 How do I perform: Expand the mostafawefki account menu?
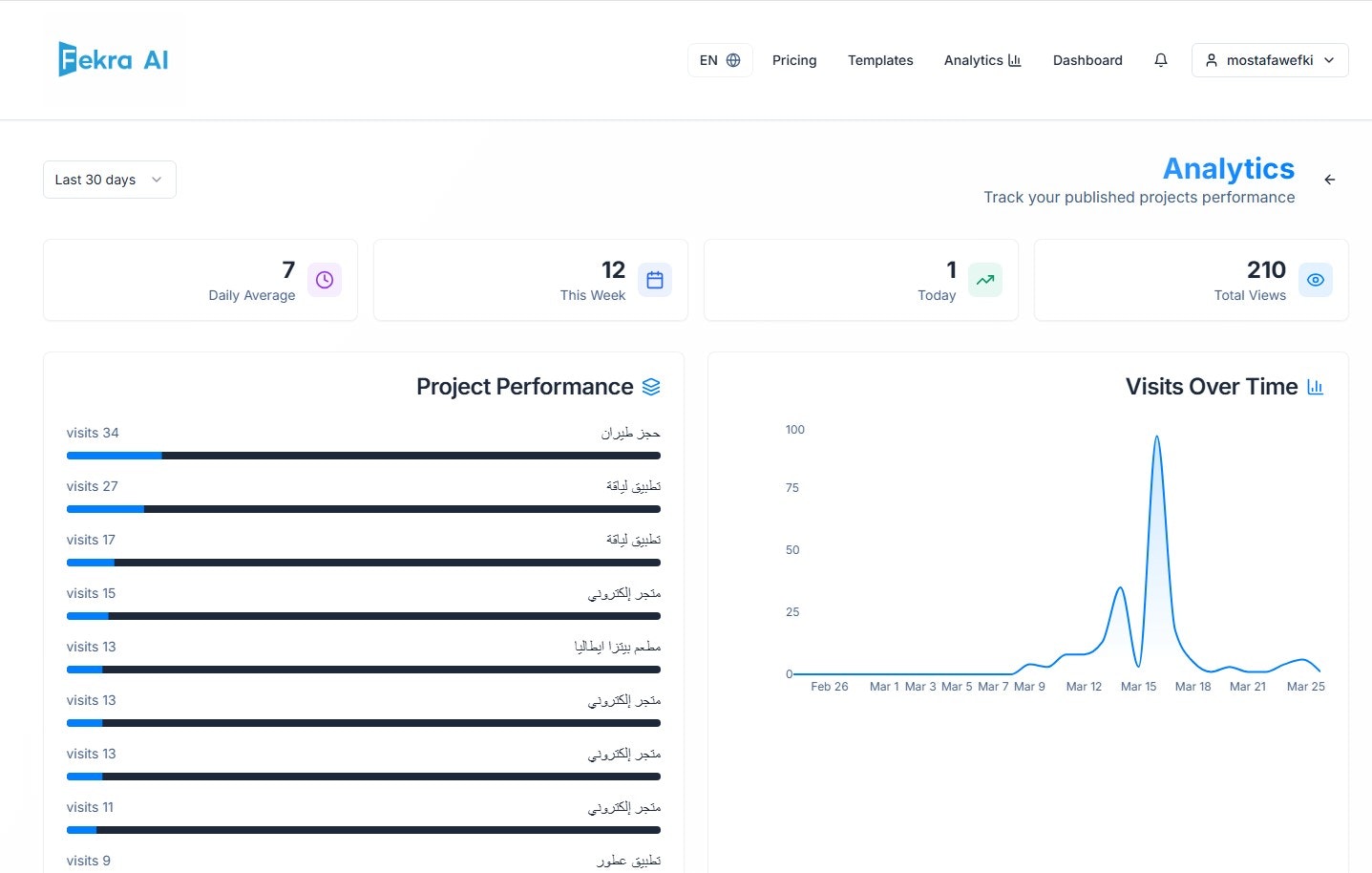click(1270, 60)
